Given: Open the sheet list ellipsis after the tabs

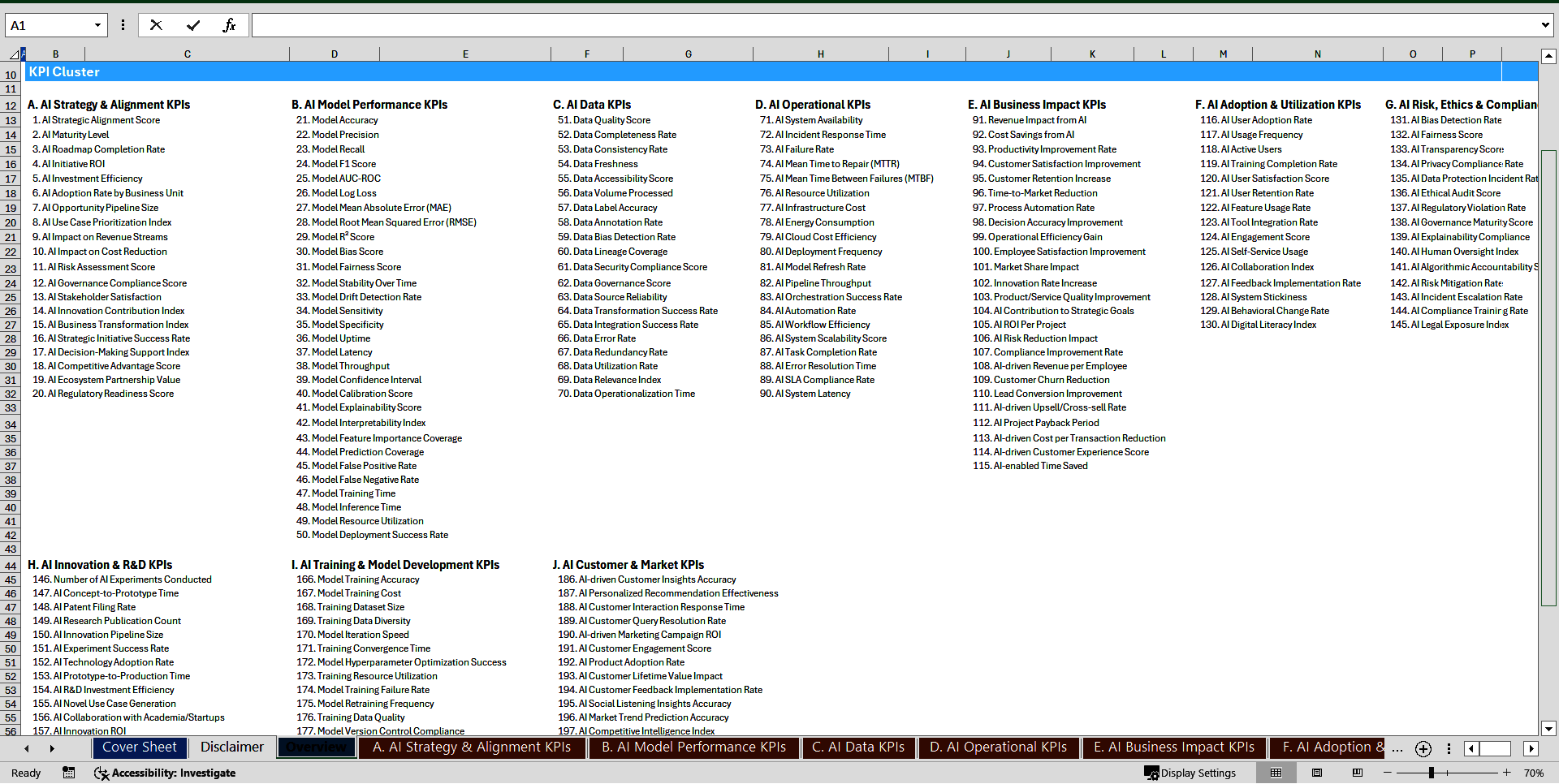Looking at the screenshot, I should (1397, 749).
